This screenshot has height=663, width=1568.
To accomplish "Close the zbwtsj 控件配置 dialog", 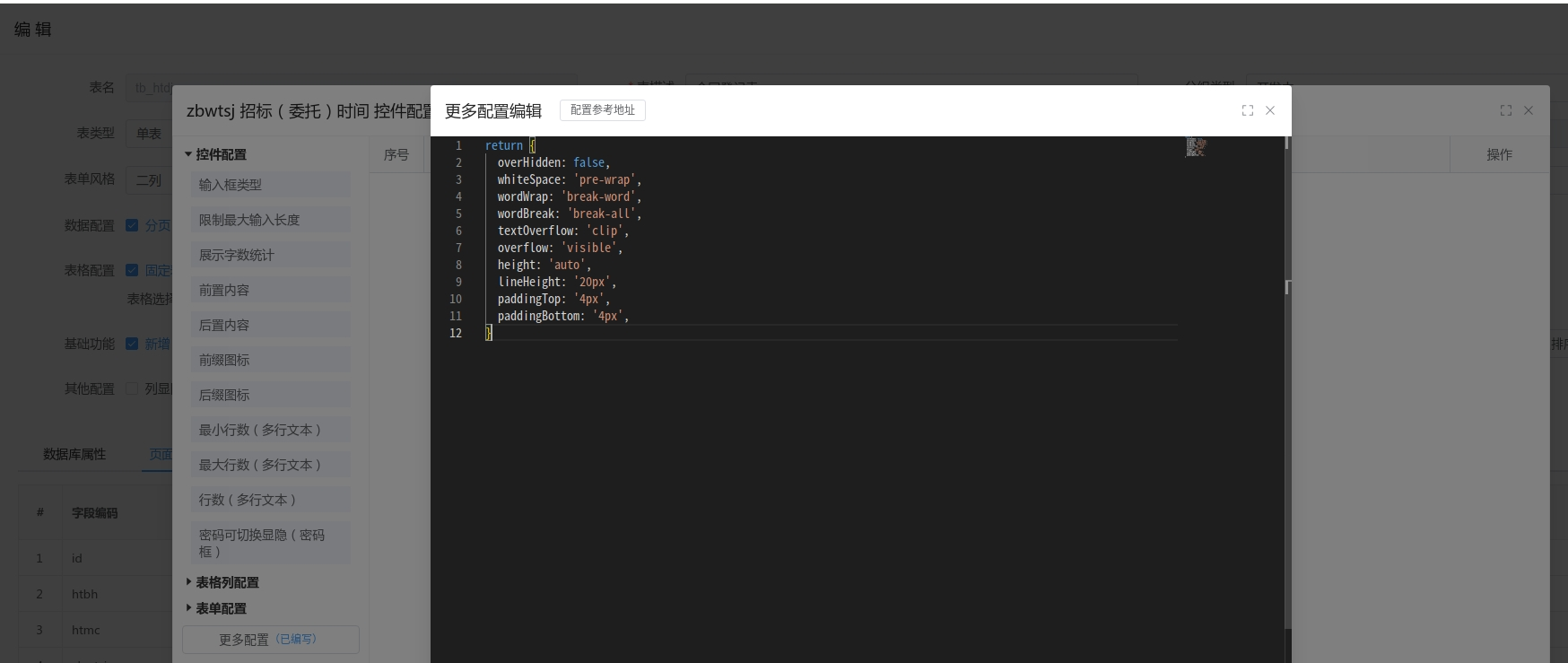I will 1529,110.
